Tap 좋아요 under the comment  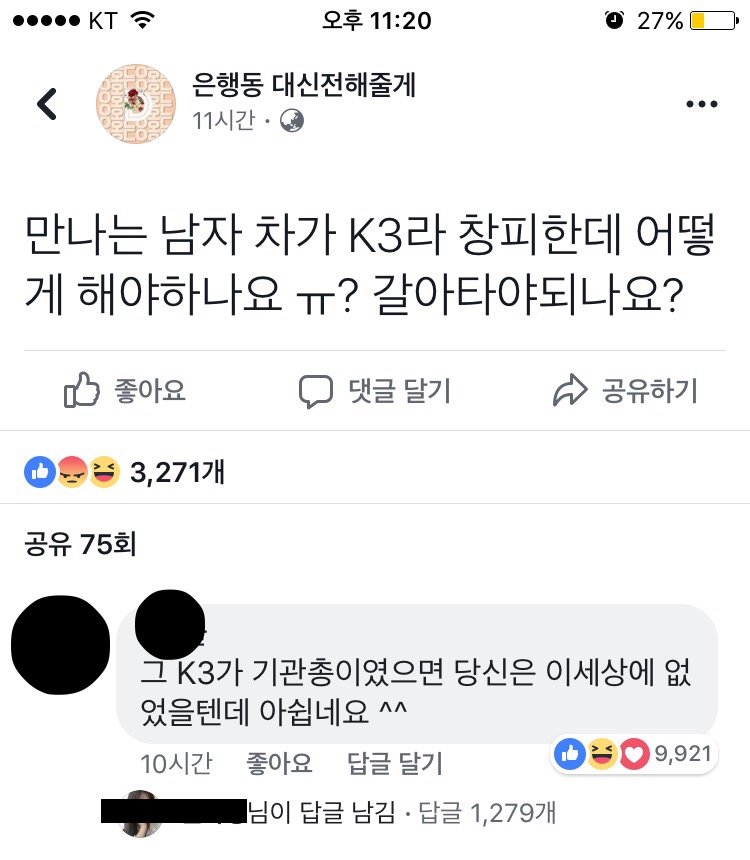(279, 763)
